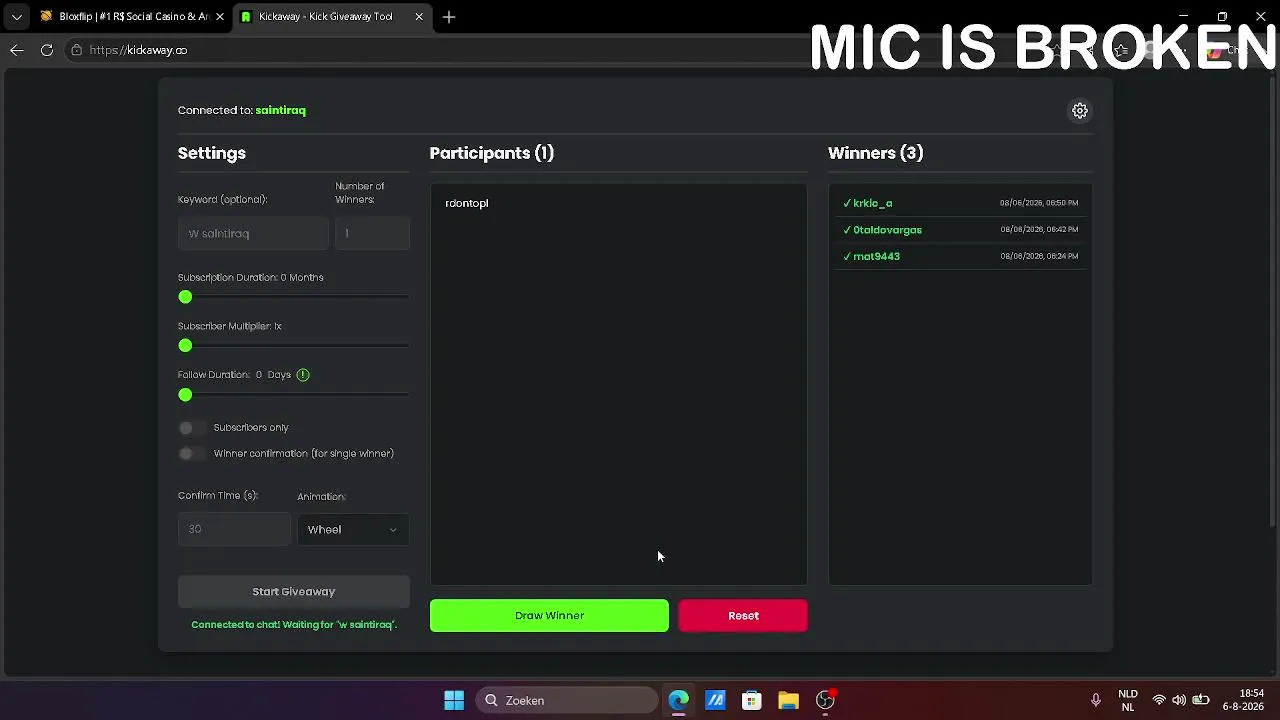Click the NLD language indicator
Image resolution: width=1280 pixels, height=720 pixels.
1128,700
